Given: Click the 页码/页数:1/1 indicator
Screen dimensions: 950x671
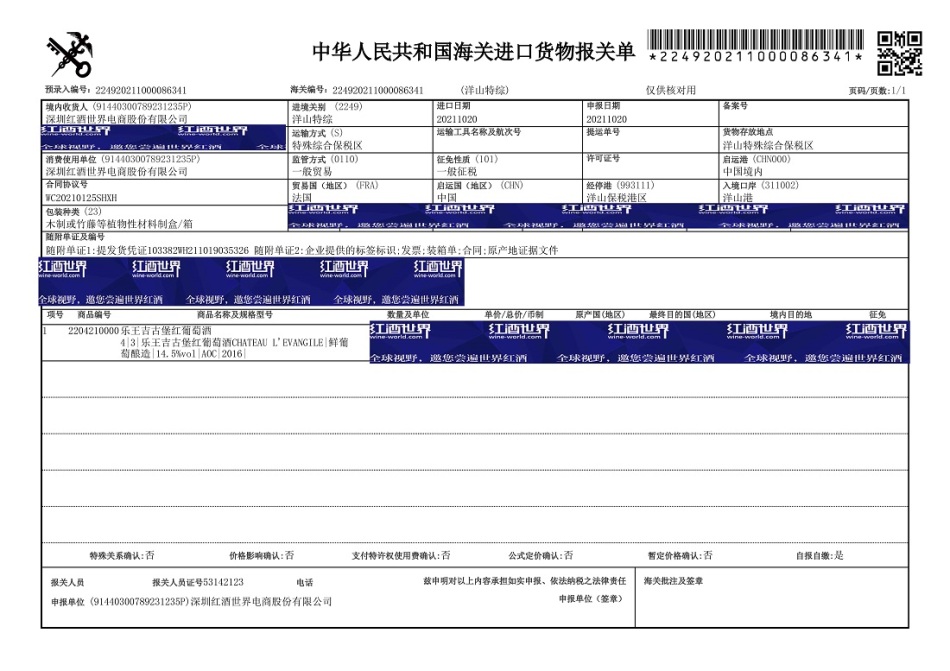Looking at the screenshot, I should point(877,91).
